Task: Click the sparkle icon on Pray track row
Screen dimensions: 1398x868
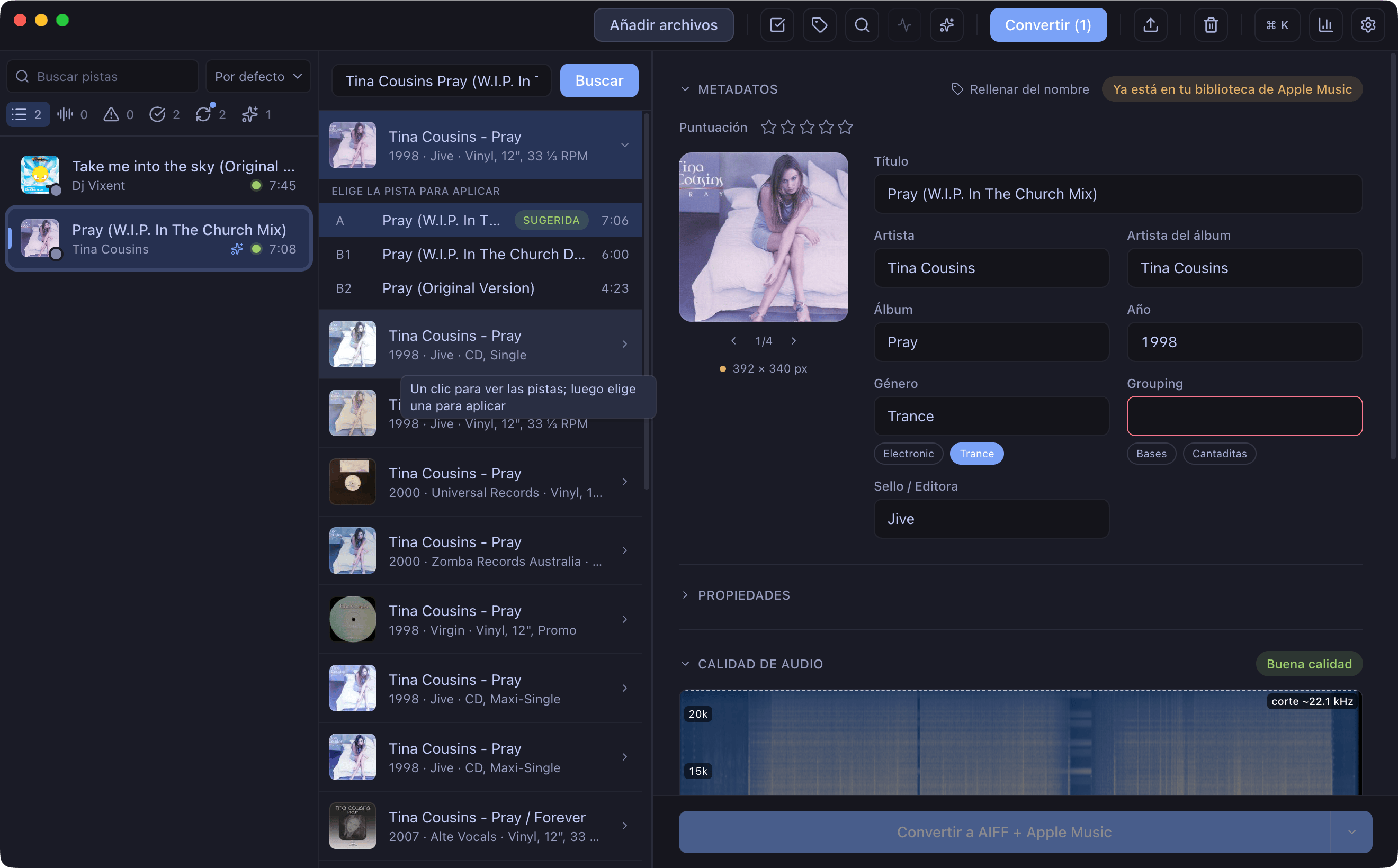Action: 237,249
